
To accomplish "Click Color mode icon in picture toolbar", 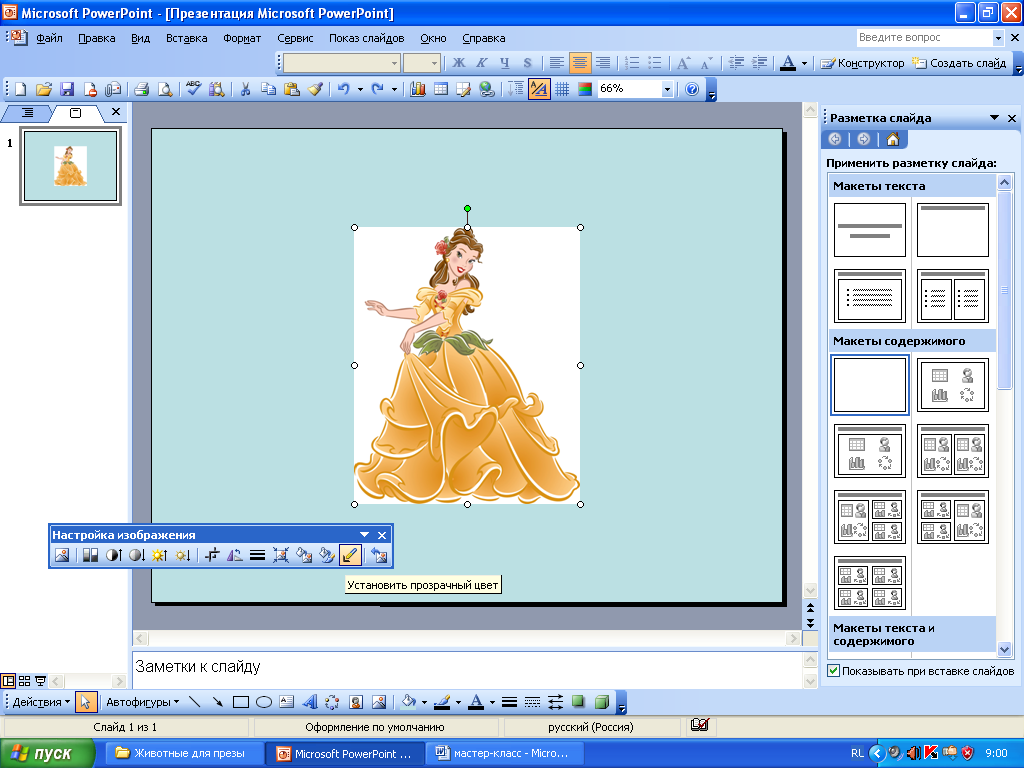I will coord(90,556).
